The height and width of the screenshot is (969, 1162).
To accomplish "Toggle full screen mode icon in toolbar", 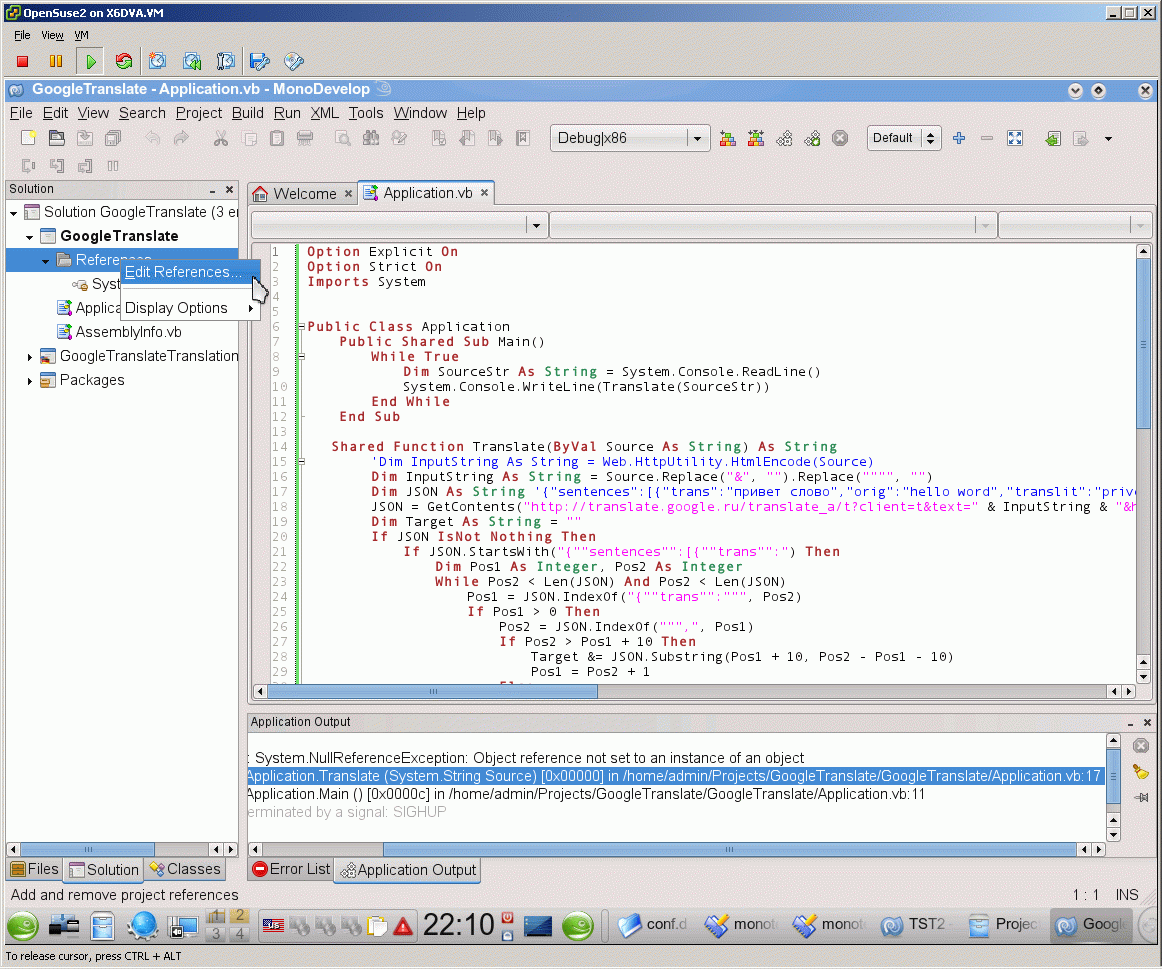I will click(x=1015, y=138).
